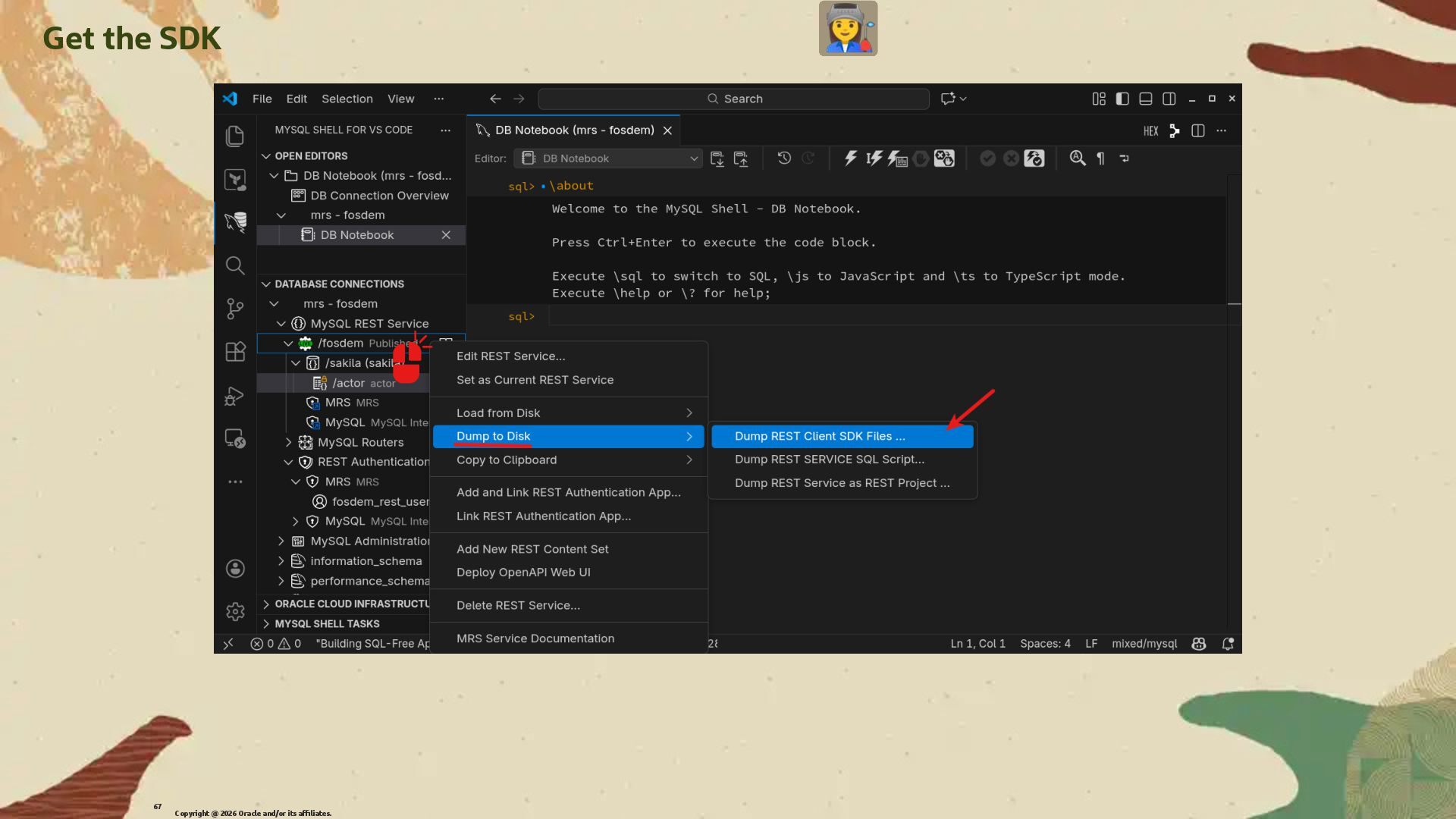Open MySQL Shell extension in activity bar
1456x819 pixels.
tap(235, 221)
